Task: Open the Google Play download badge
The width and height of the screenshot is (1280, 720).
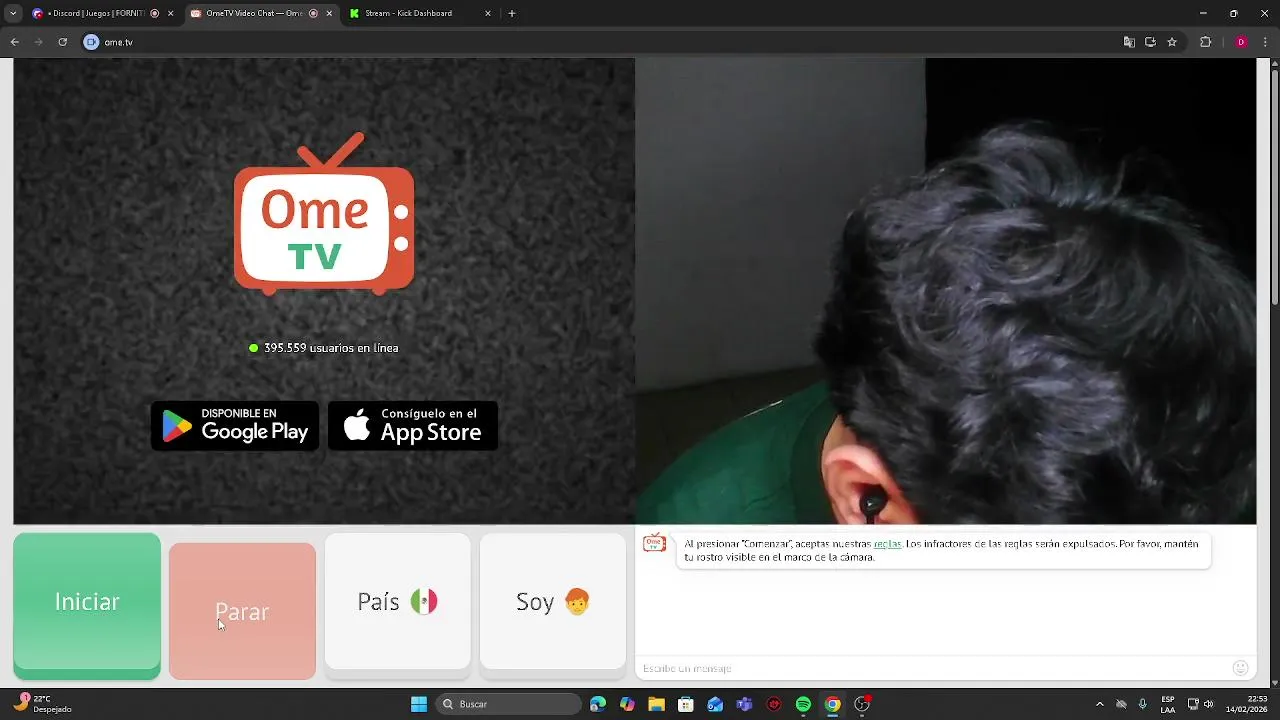Action: (235, 426)
